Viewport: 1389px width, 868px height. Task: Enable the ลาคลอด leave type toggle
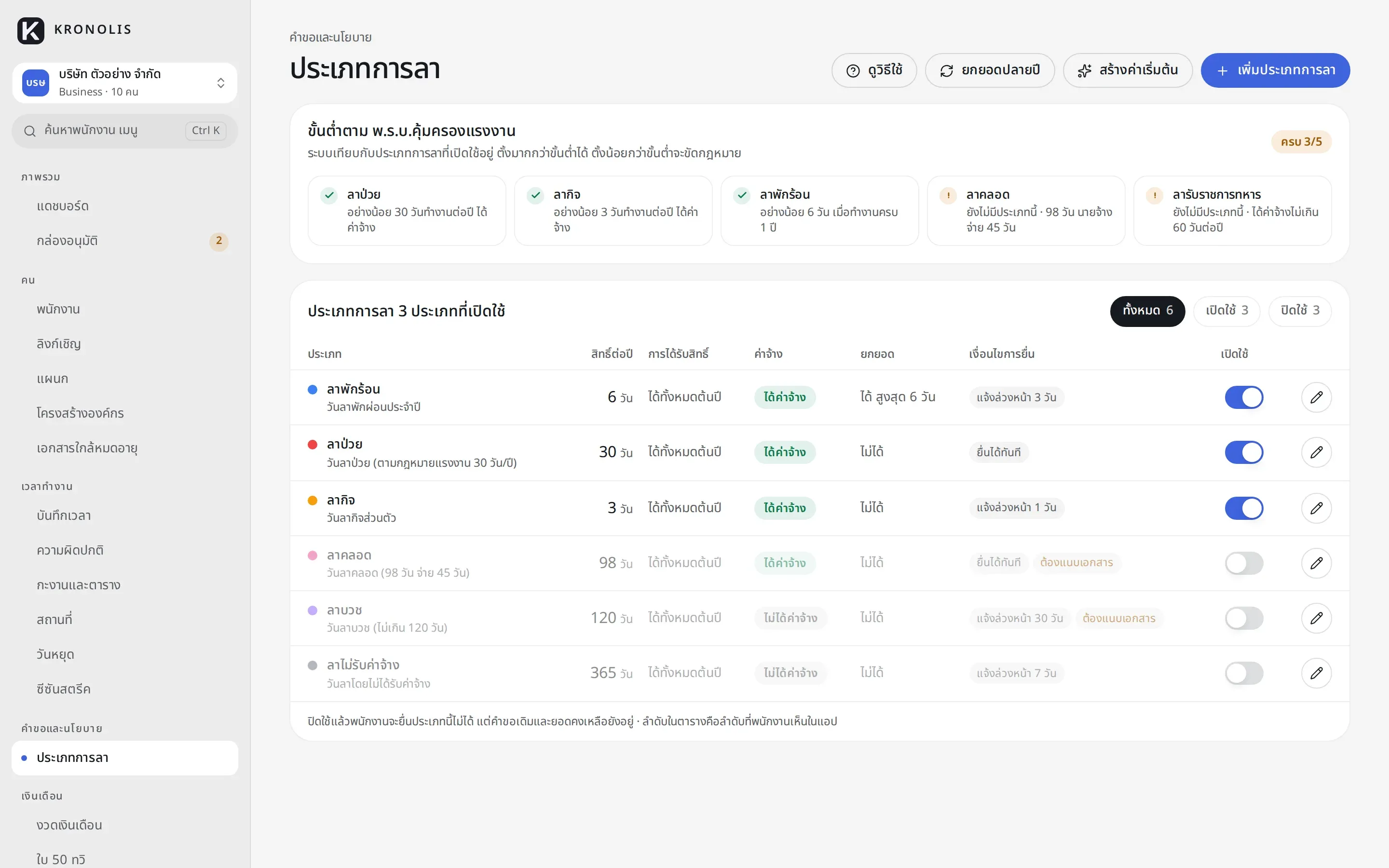tap(1244, 563)
